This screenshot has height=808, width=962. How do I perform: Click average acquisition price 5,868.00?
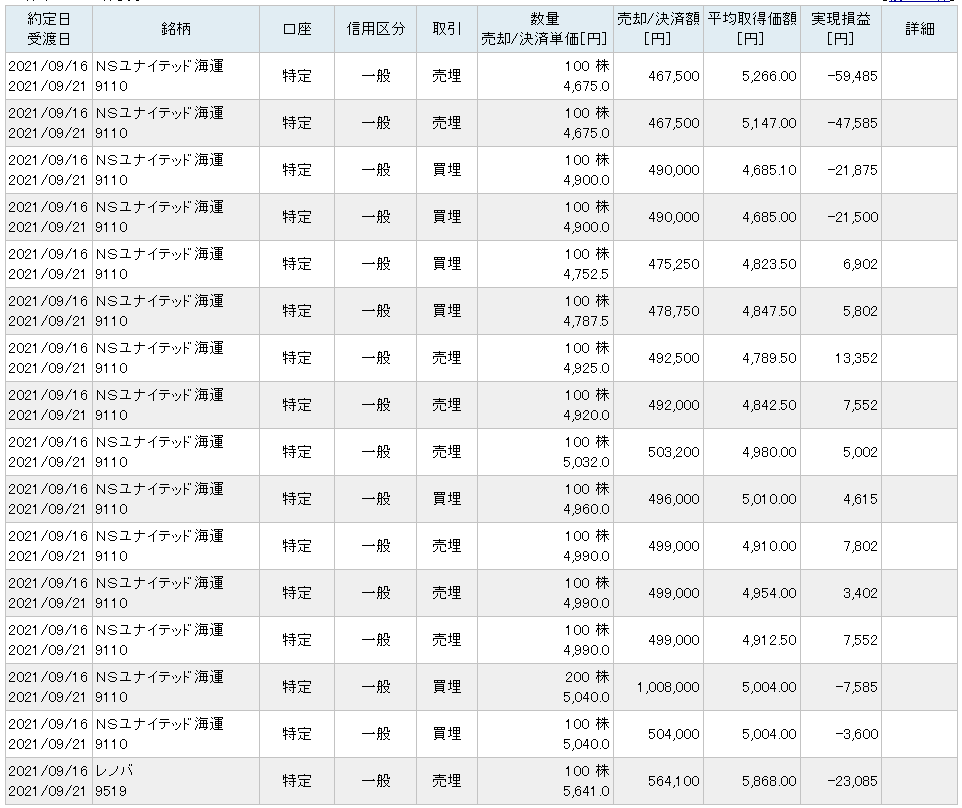click(x=769, y=781)
